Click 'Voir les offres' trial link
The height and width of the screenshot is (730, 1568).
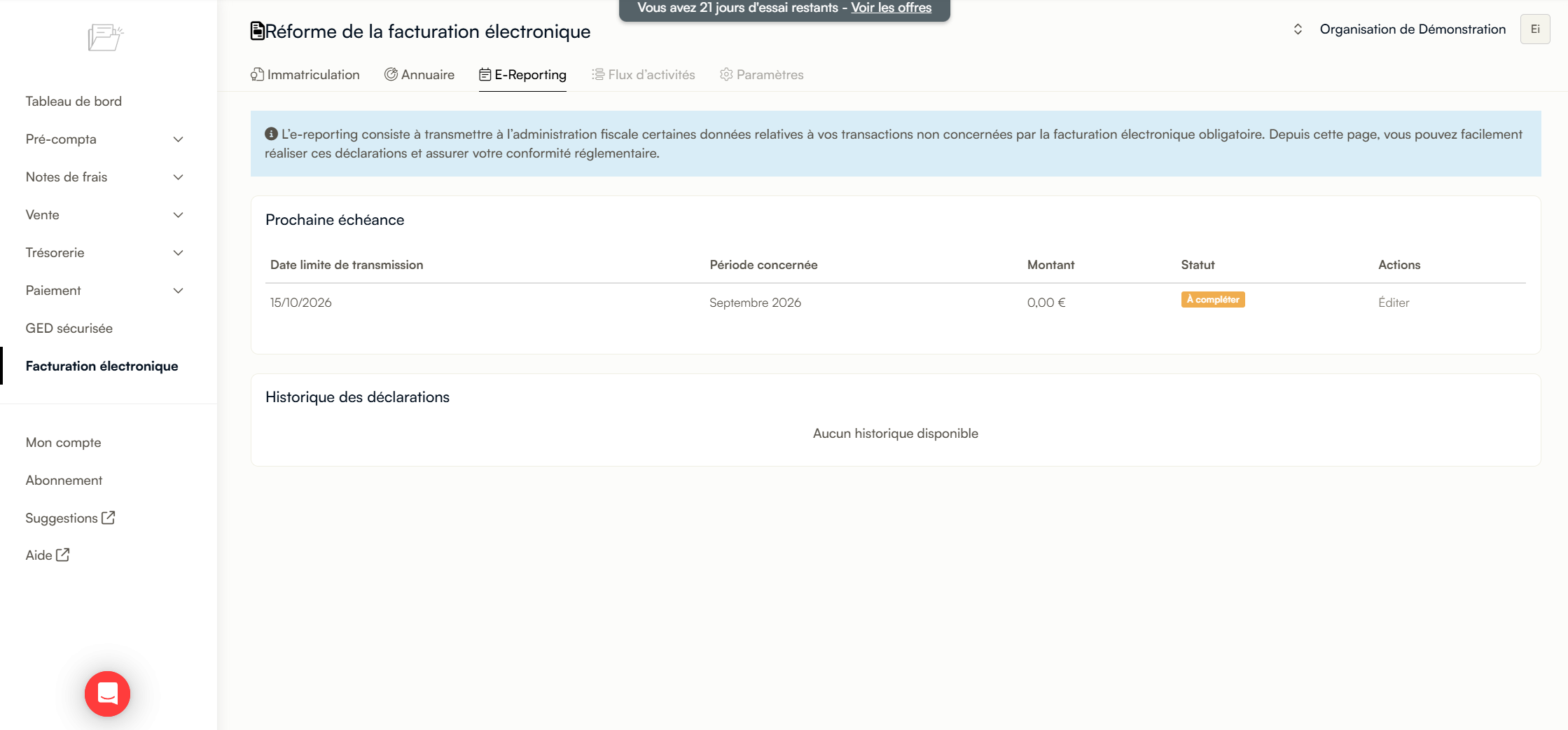point(891,8)
